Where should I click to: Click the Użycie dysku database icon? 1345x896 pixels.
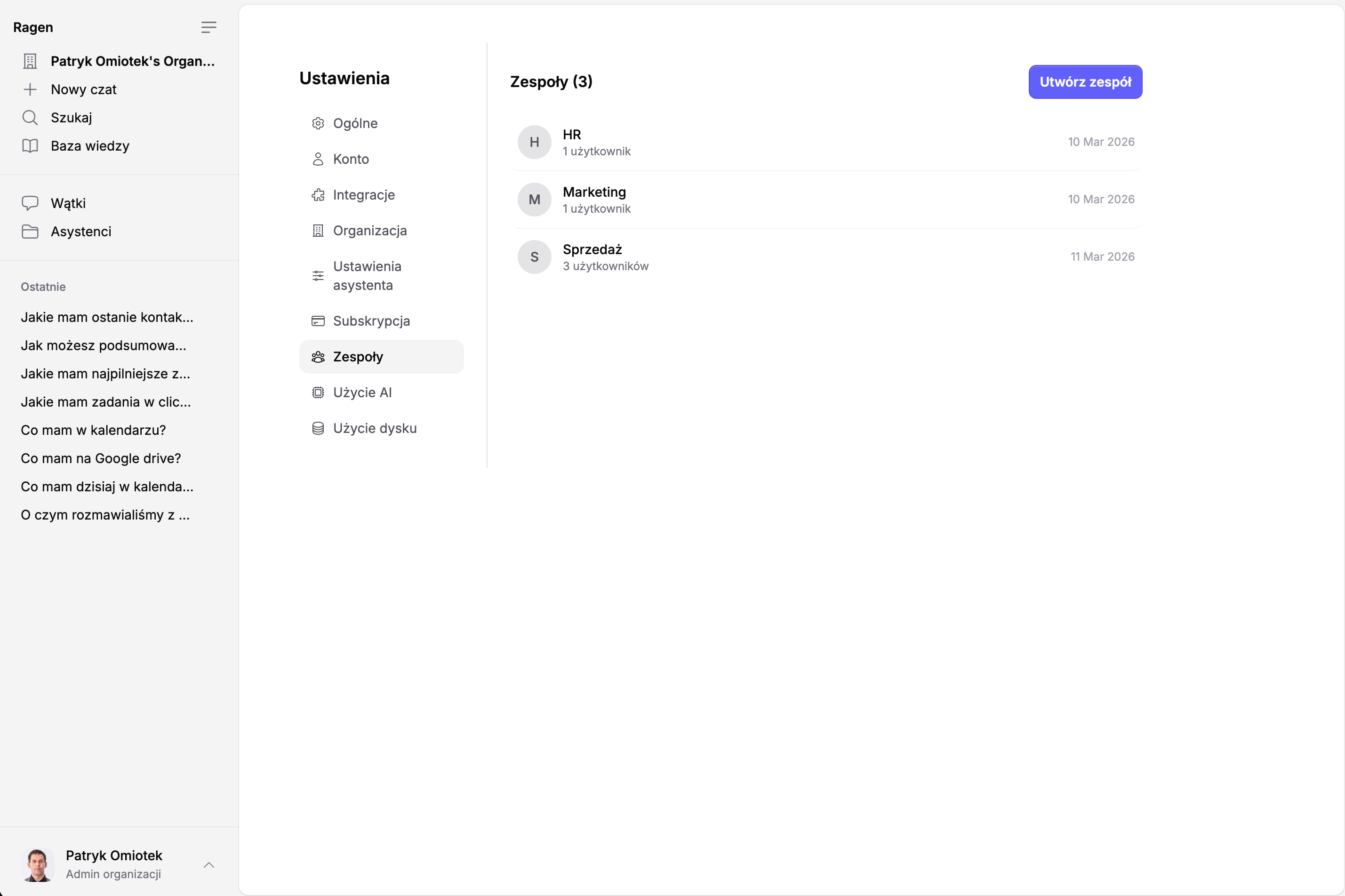(318, 429)
